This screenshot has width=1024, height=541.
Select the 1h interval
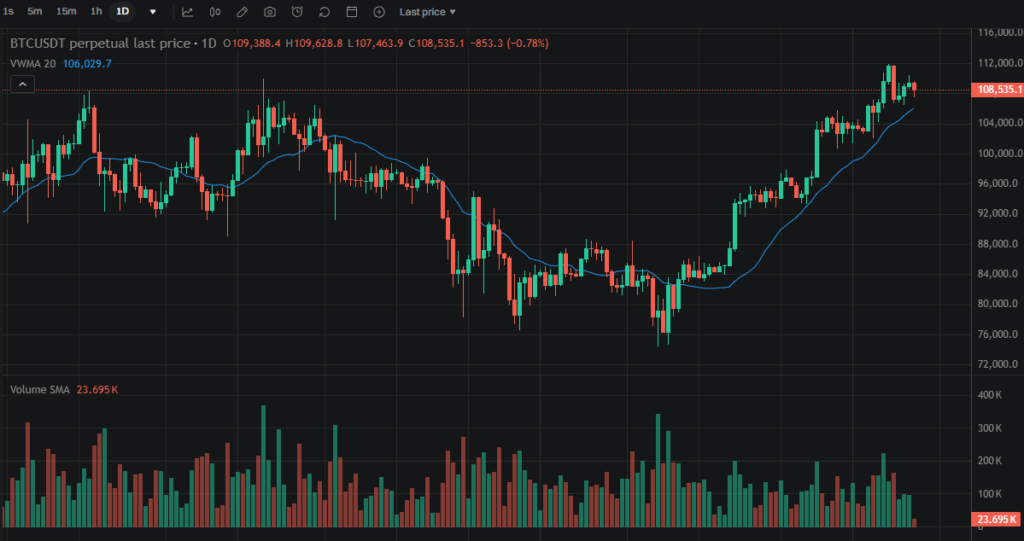(x=96, y=12)
